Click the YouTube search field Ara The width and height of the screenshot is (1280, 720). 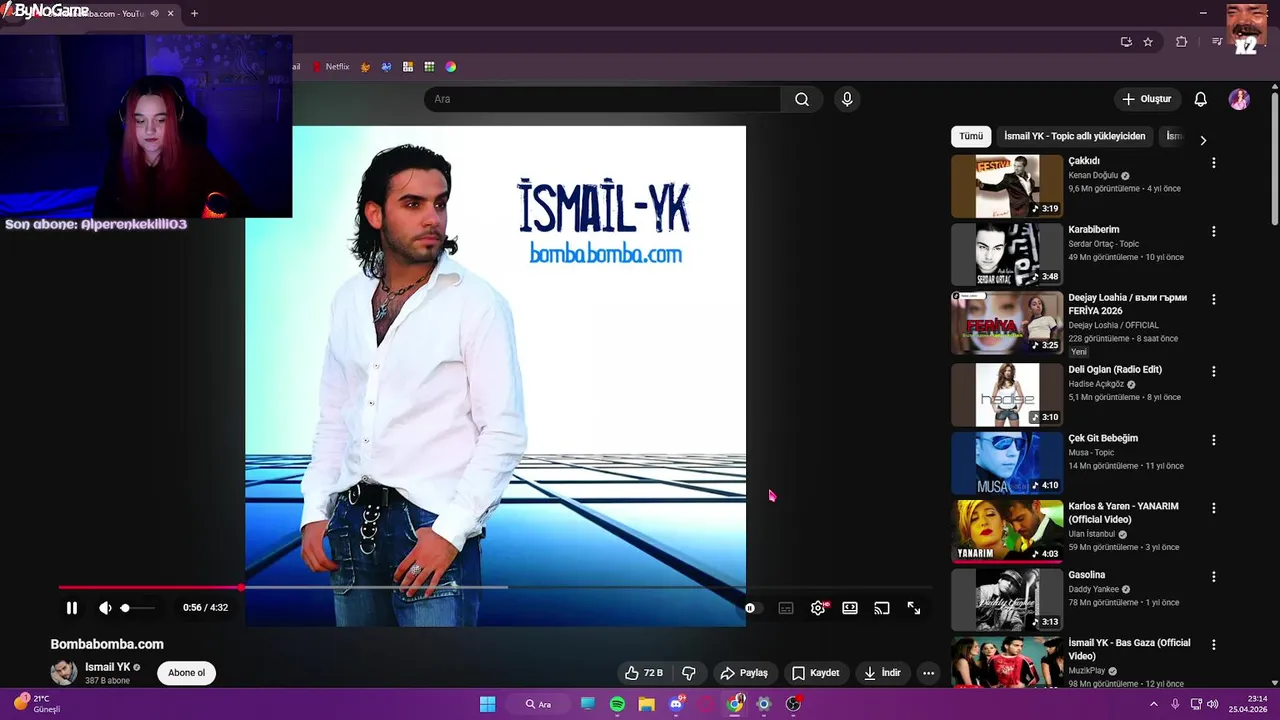pyautogui.click(x=603, y=99)
